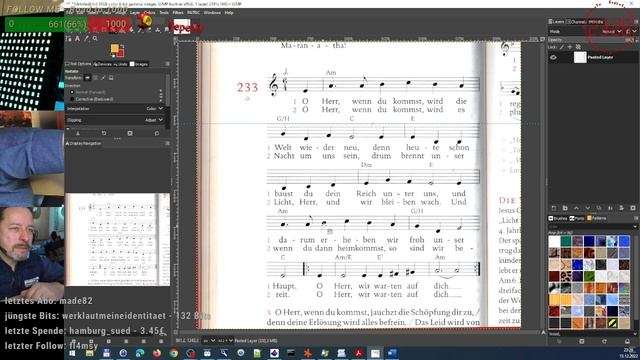Select the Corrective (Backward) direction radio button
Screen dimensions: 640x360
pyautogui.click(x=72, y=99)
